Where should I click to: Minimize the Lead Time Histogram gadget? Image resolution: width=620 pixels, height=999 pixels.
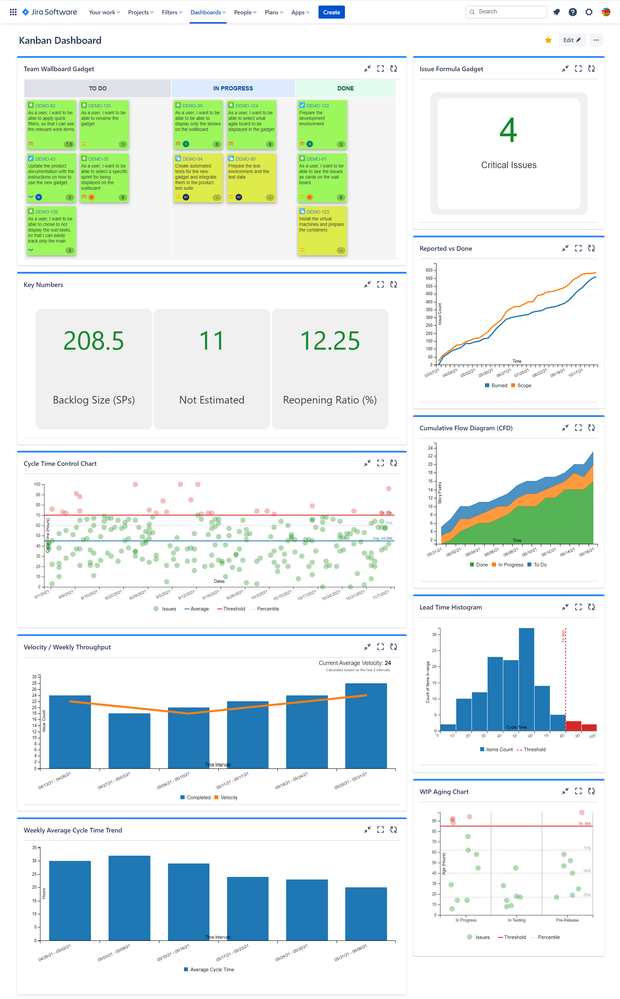coord(565,607)
